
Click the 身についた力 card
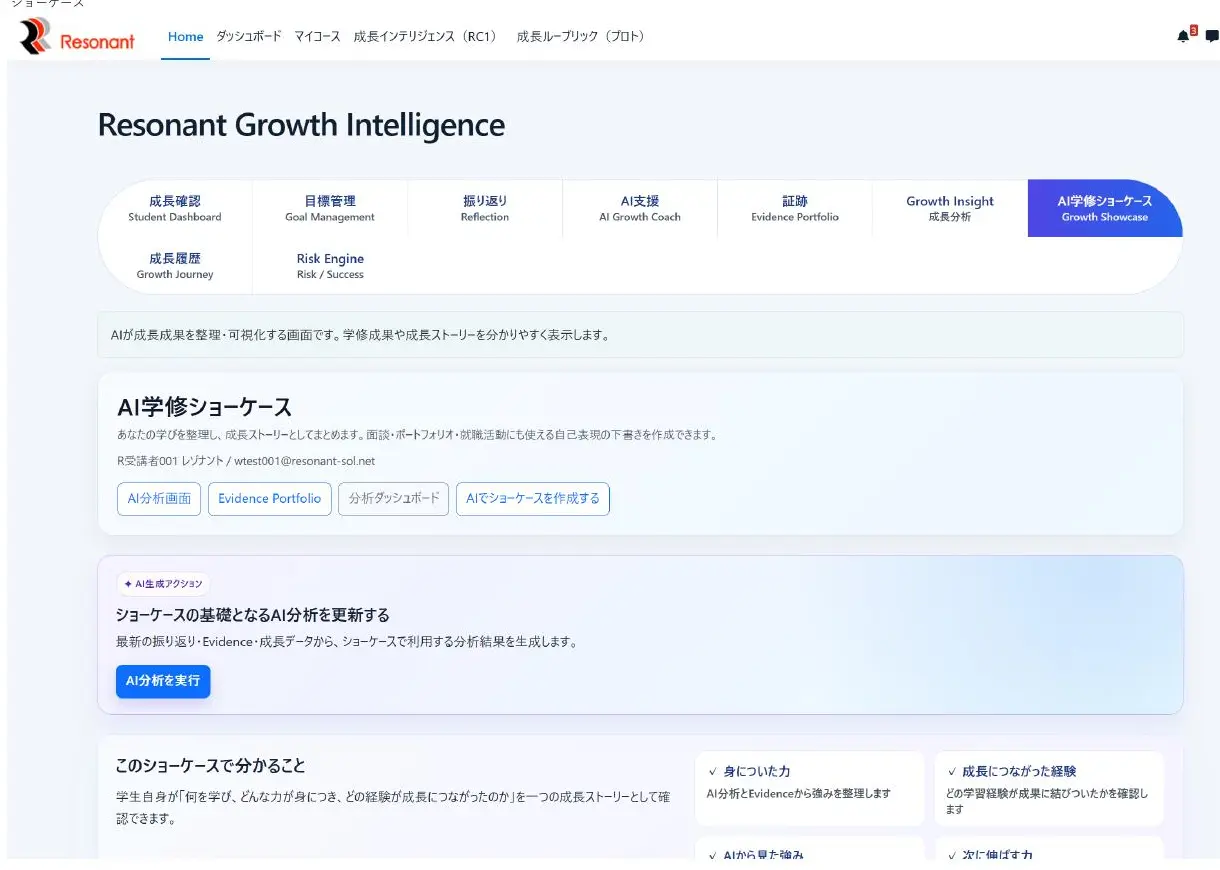click(x=809, y=788)
